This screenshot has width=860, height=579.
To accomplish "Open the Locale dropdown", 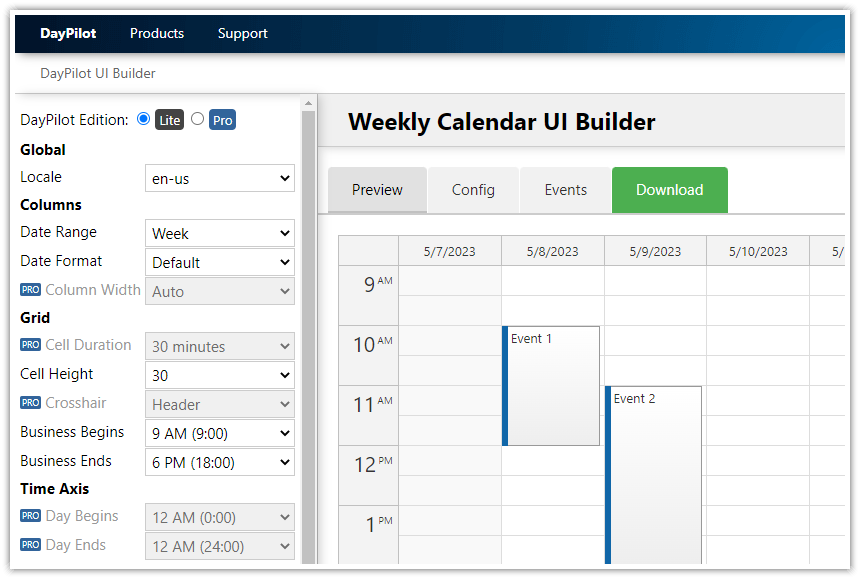I will (x=219, y=178).
